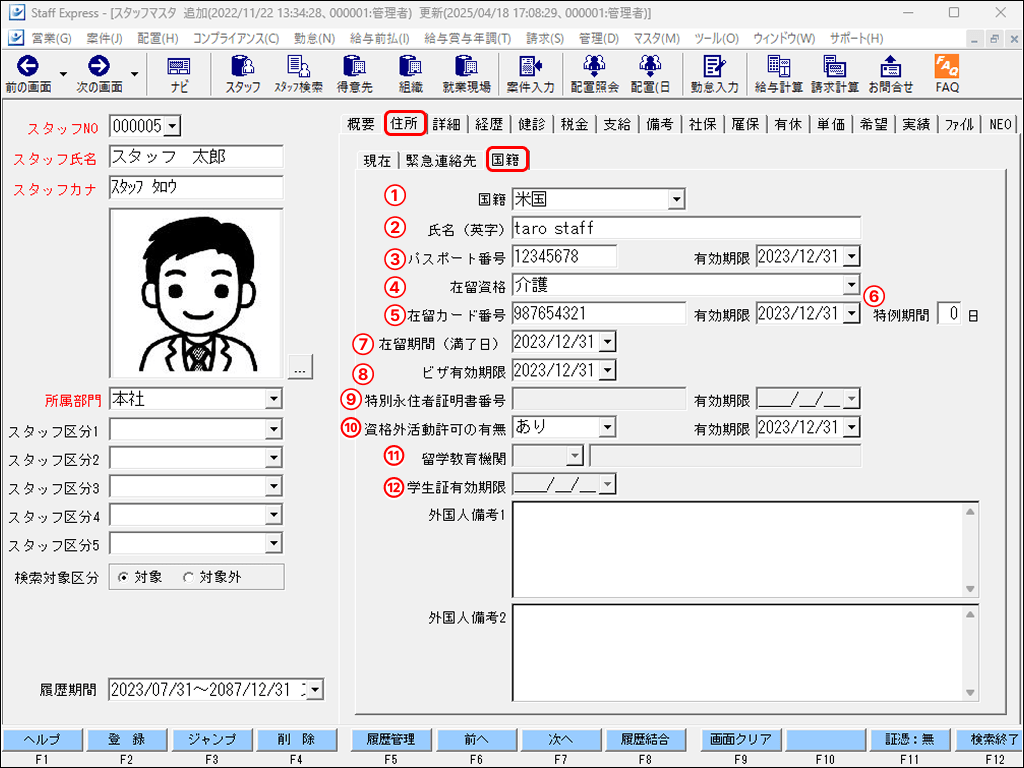Open the 資格外活動許可の有無 dropdown
The height and width of the screenshot is (768, 1024).
point(606,427)
